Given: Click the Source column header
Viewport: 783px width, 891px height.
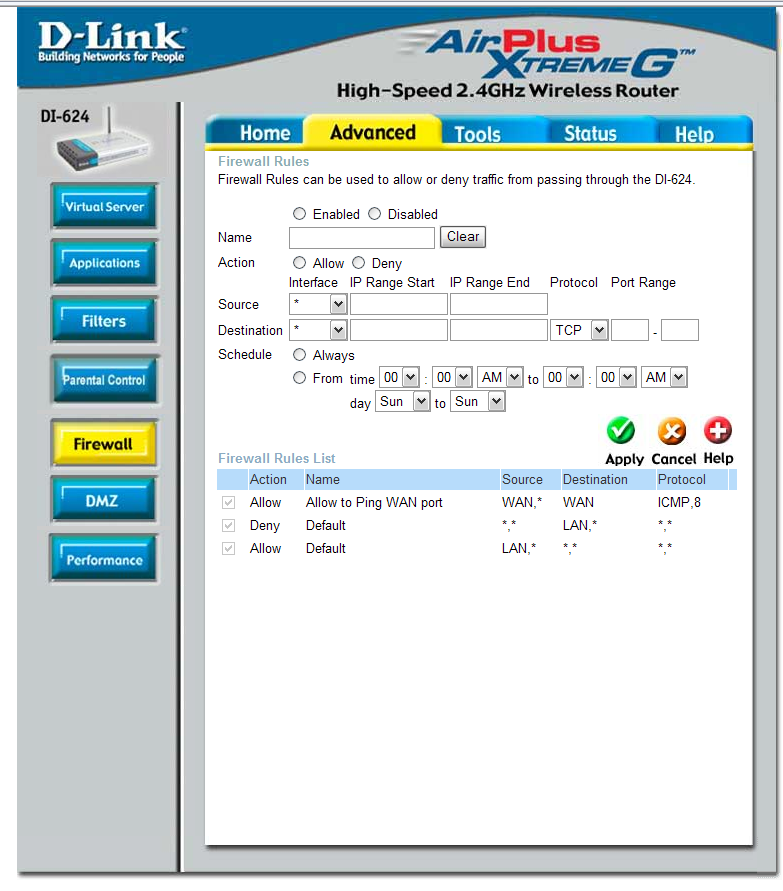Looking at the screenshot, I should pyautogui.click(x=522, y=480).
